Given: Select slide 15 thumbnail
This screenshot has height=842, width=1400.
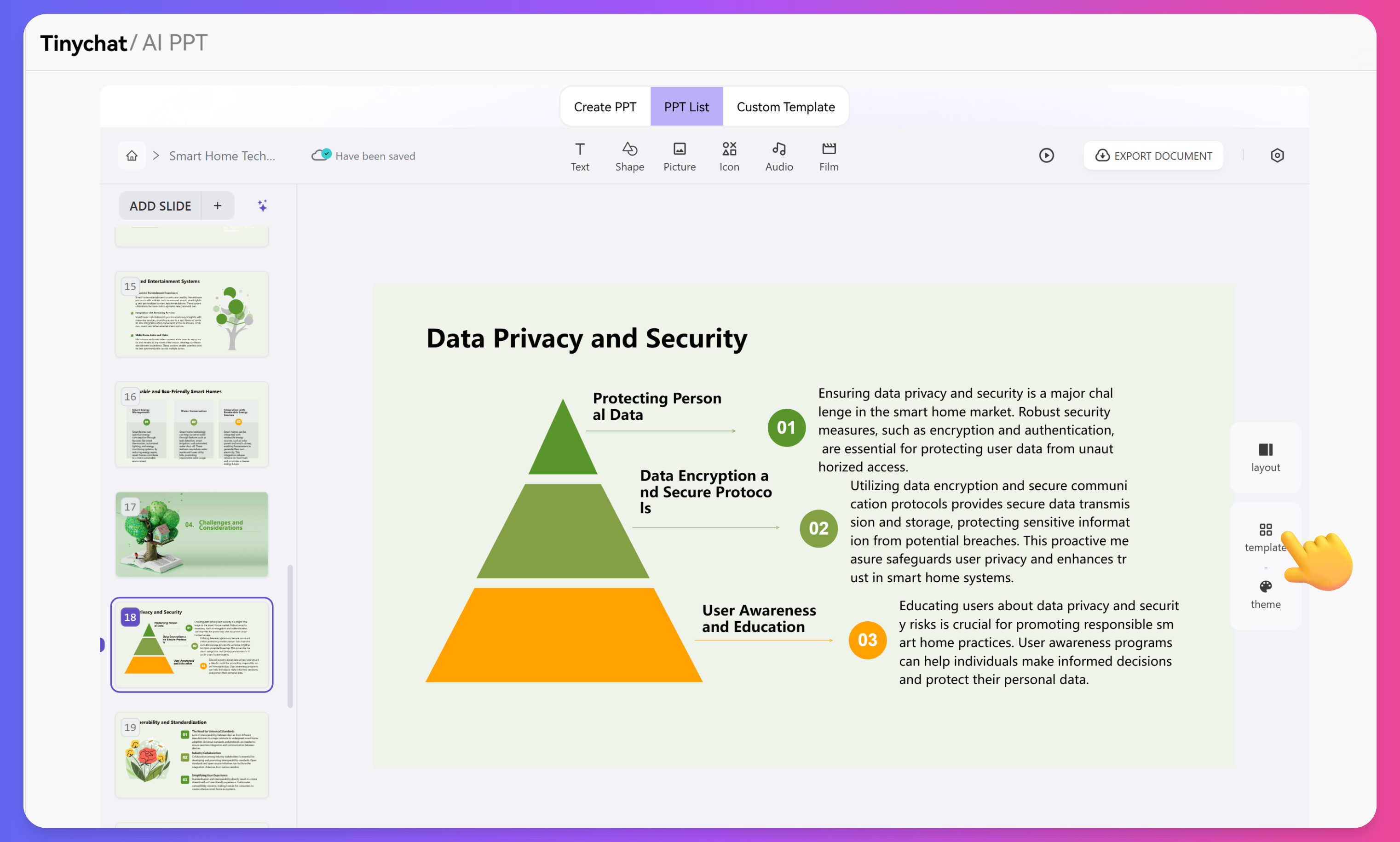Looking at the screenshot, I should [192, 314].
